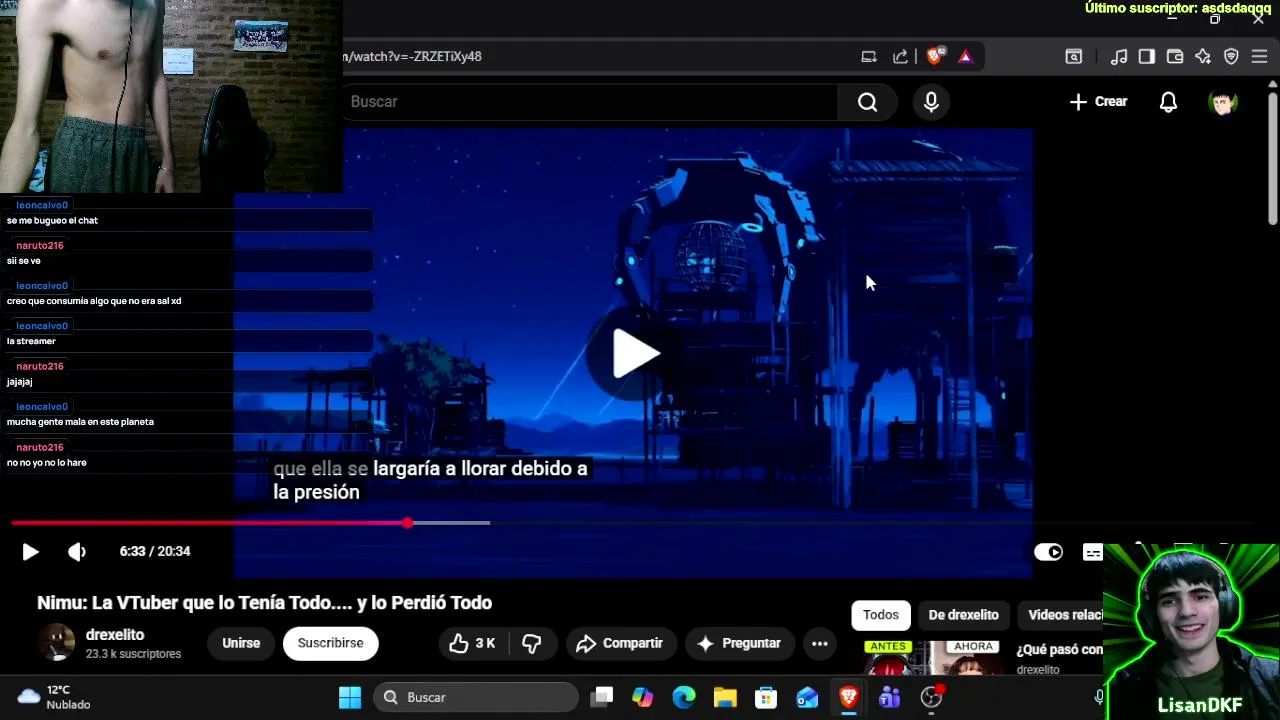
Task: Open the Brave media playlist music icon
Action: 1119,57
